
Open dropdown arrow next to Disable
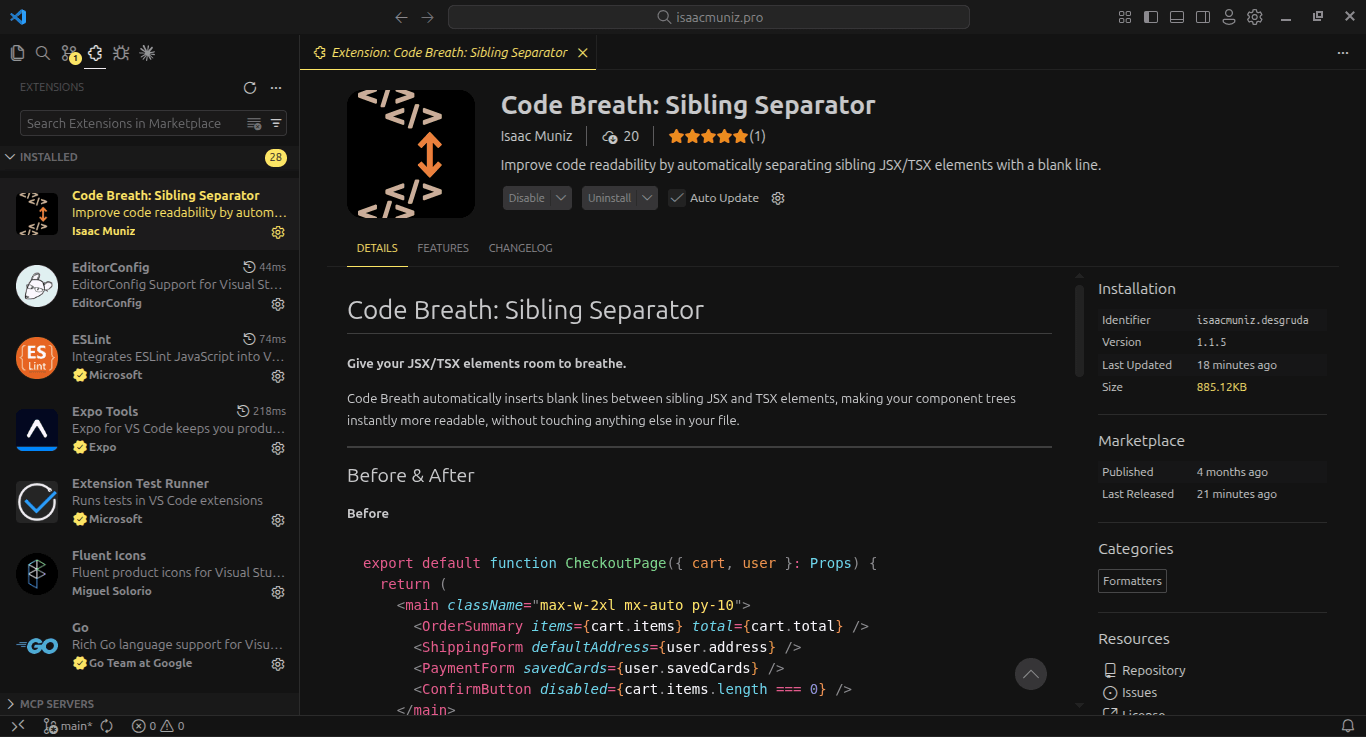pyautogui.click(x=562, y=198)
